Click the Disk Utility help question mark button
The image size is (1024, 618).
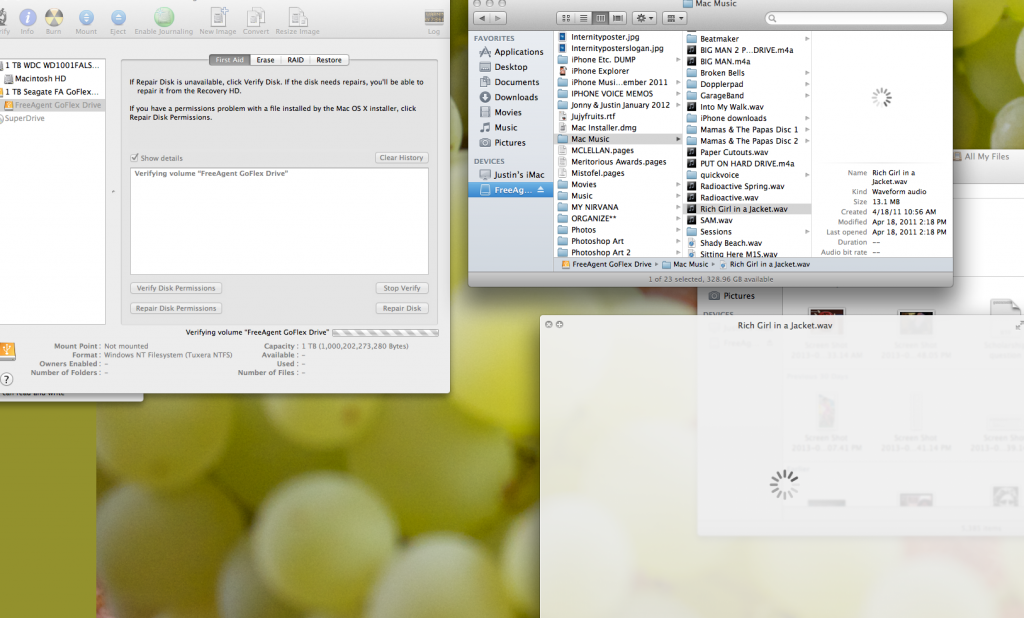[x=6, y=379]
